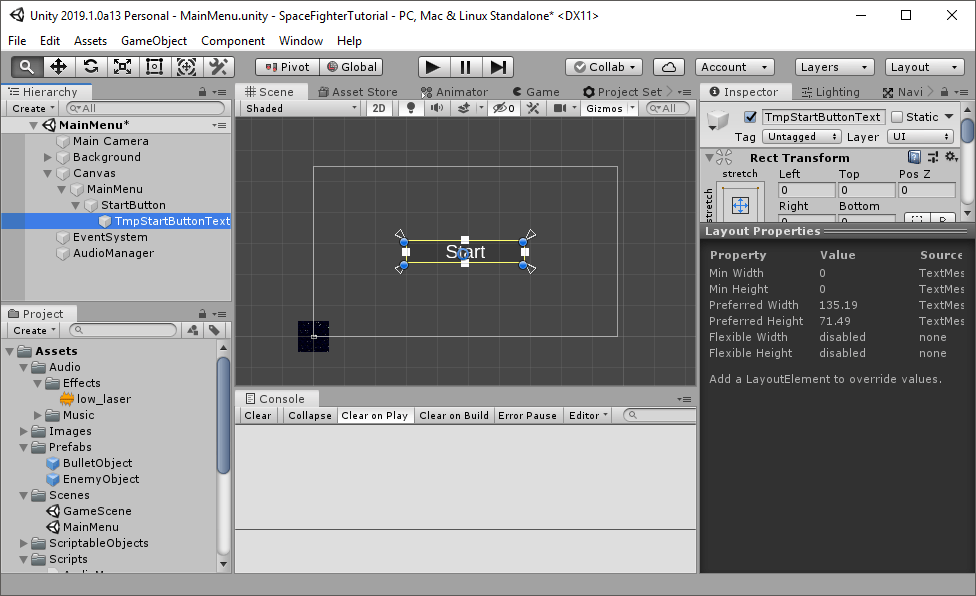Click the Pause playback button
The image size is (976, 596).
(466, 67)
